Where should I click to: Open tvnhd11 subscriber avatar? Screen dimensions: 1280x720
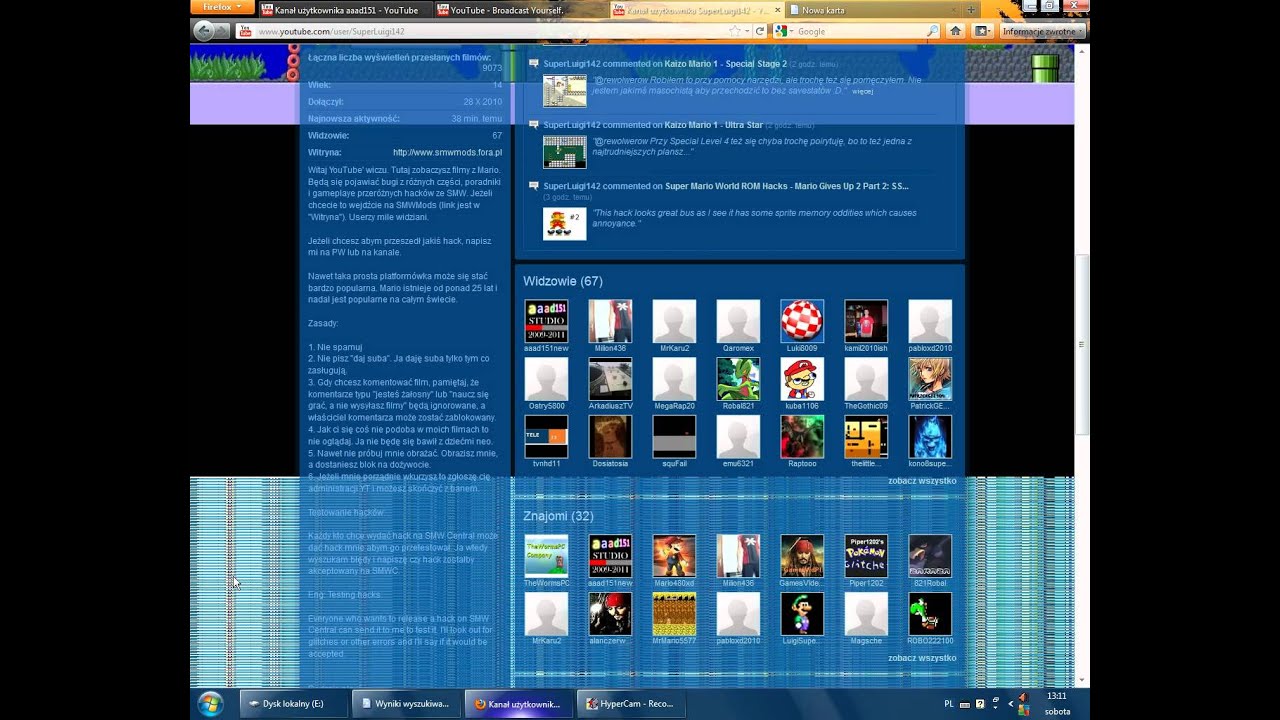546,437
